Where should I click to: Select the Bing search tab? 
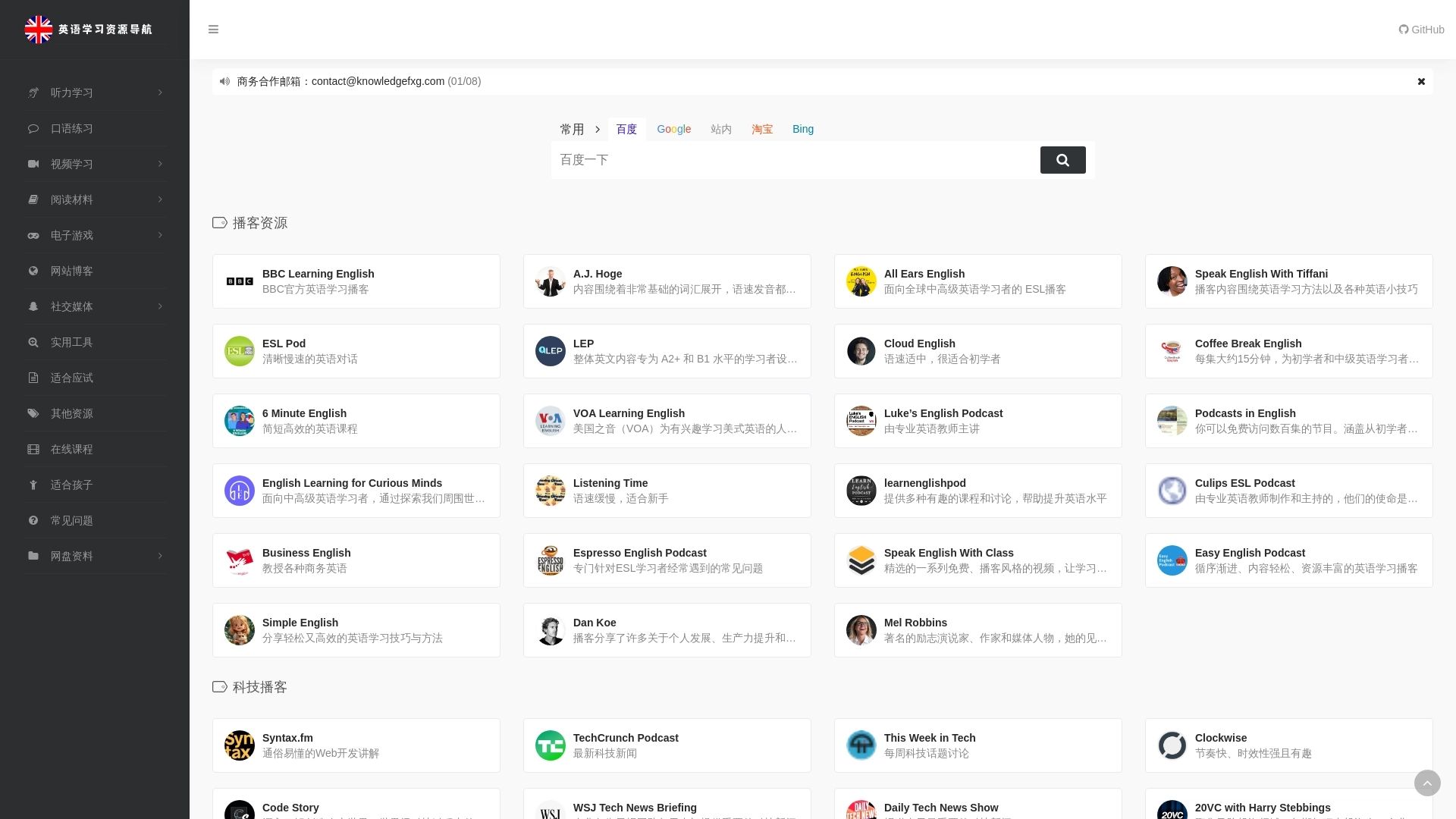pos(803,129)
